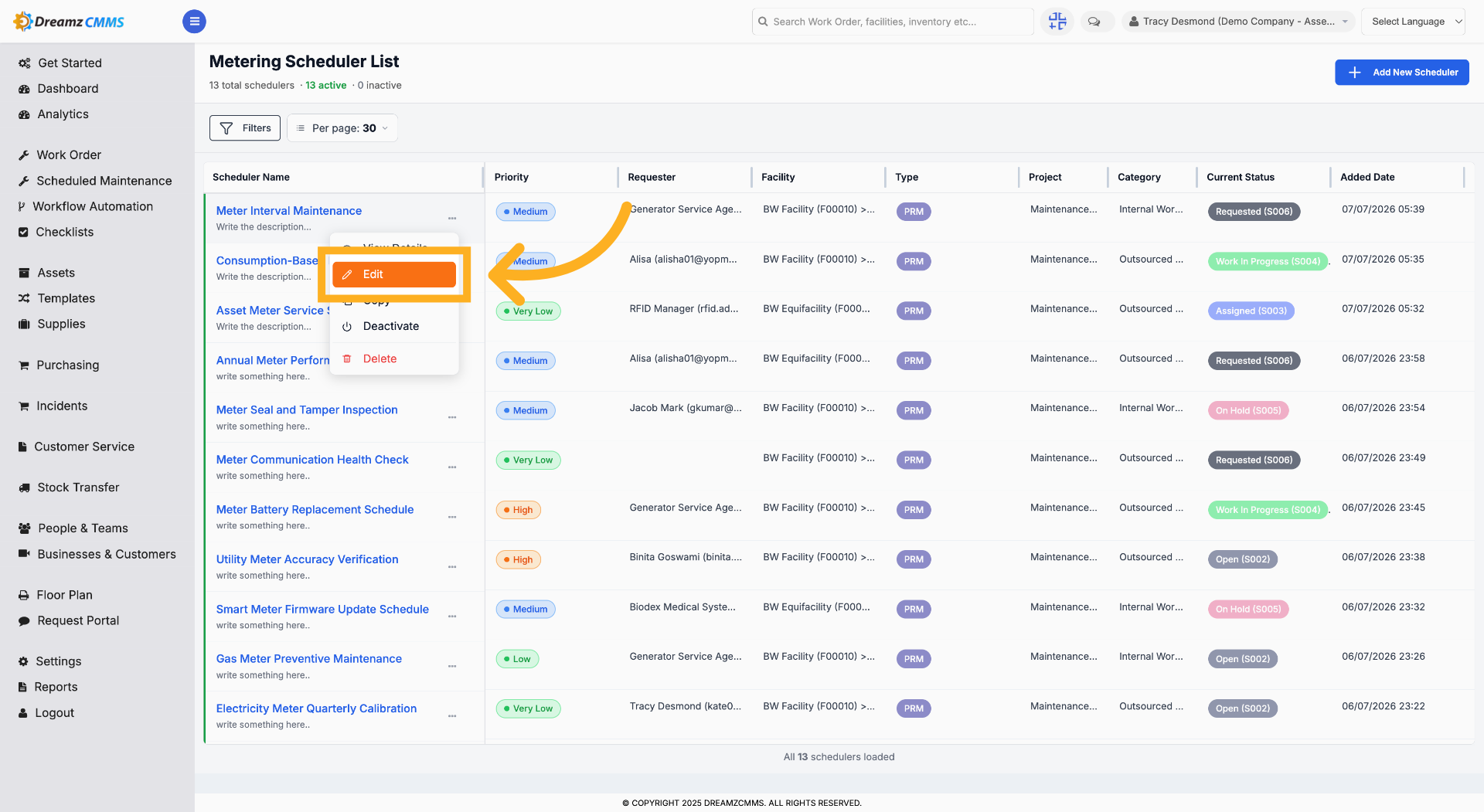
Task: Open the Select Language dropdown
Action: point(1413,22)
